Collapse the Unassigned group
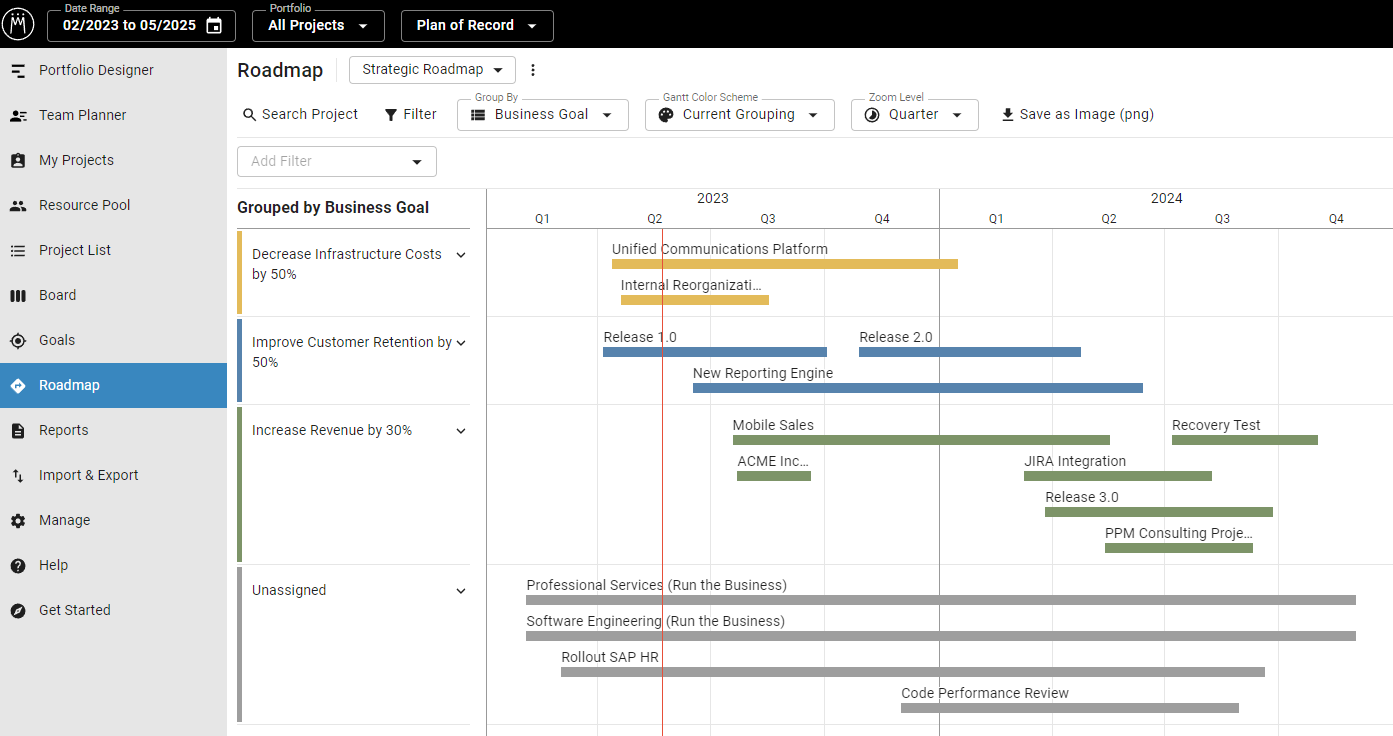 461,591
